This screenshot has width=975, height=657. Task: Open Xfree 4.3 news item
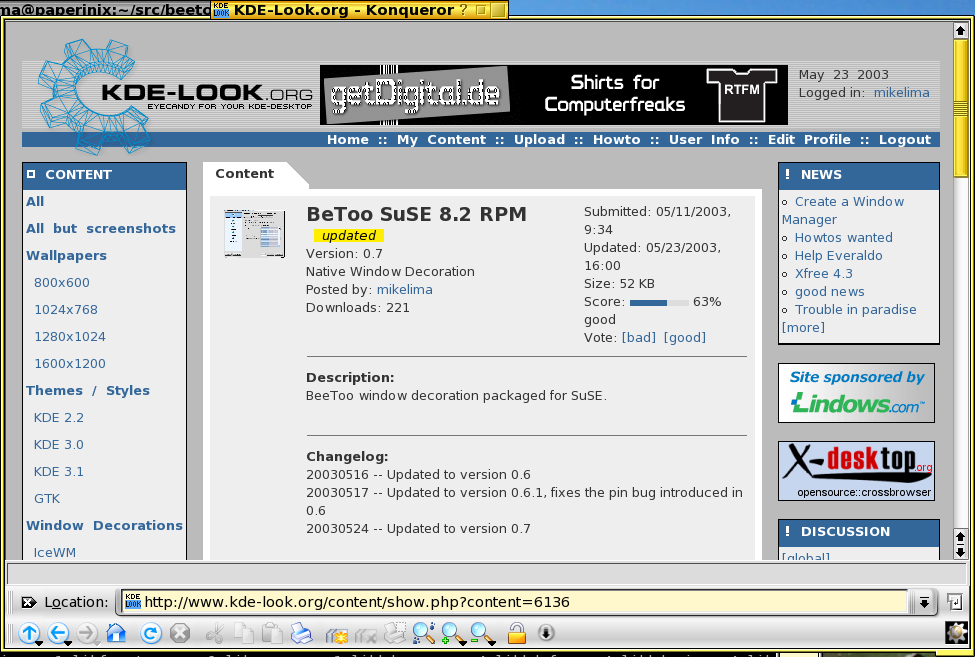[823, 273]
